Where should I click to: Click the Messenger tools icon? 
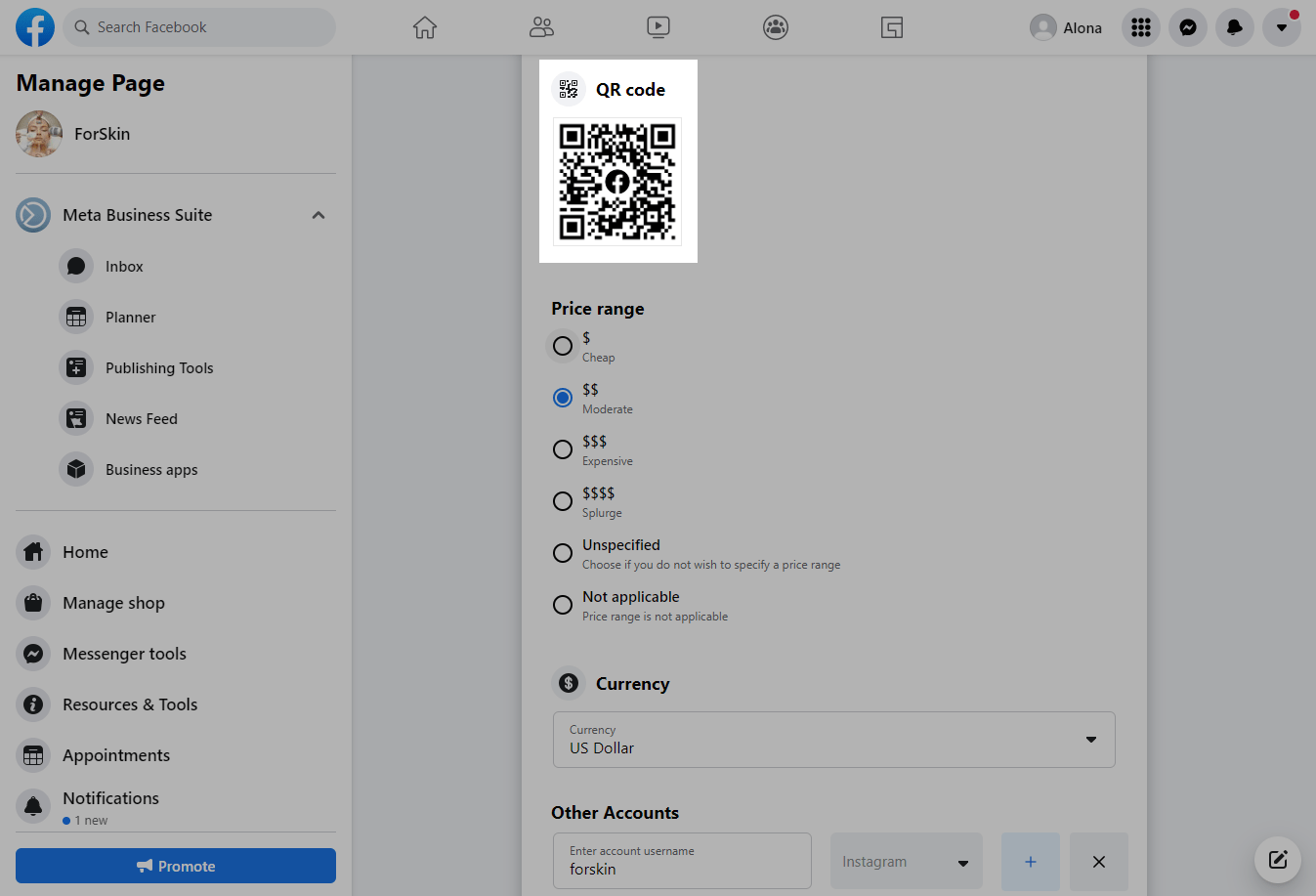[33, 654]
